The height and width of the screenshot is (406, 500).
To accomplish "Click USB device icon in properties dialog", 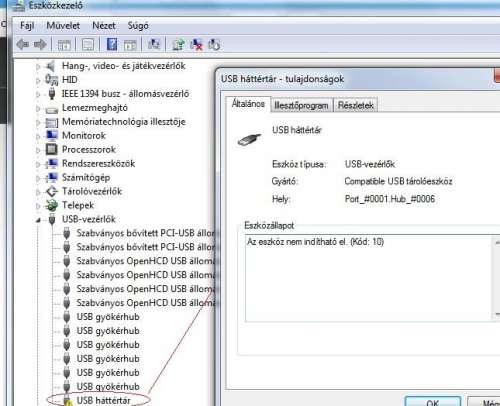I will click(x=249, y=139).
